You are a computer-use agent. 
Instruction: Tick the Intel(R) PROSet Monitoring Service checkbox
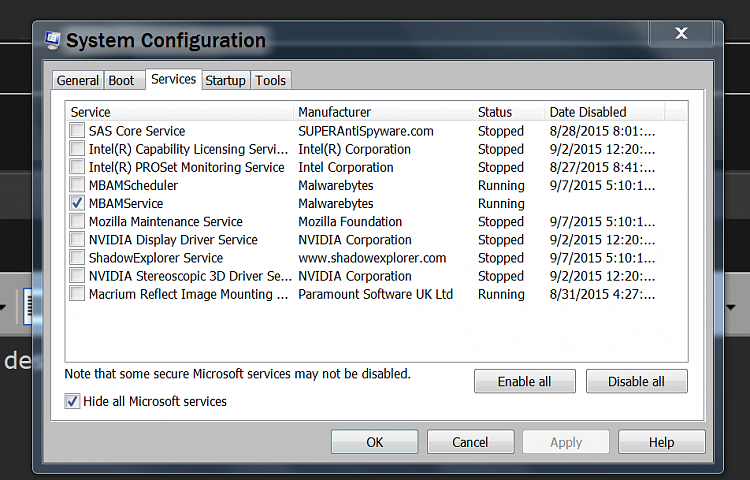[x=77, y=167]
